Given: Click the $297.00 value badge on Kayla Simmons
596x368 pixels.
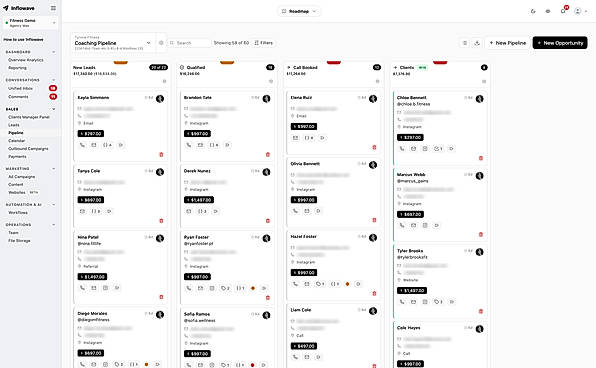Looking at the screenshot, I should click(x=90, y=134).
